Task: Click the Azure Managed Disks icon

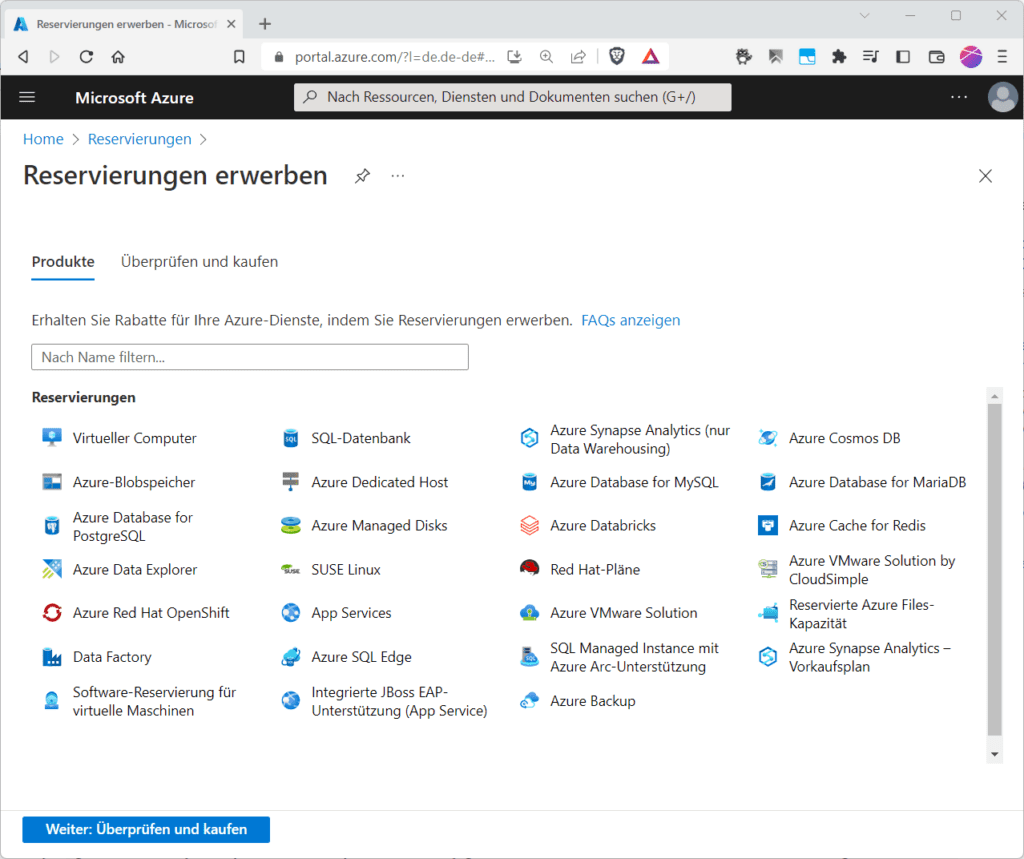Action: 291,525
